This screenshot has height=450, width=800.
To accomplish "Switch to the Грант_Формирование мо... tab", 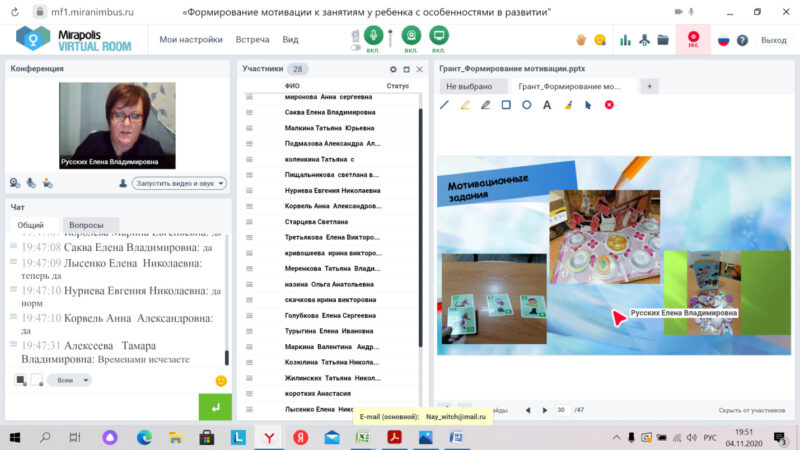I will point(572,86).
